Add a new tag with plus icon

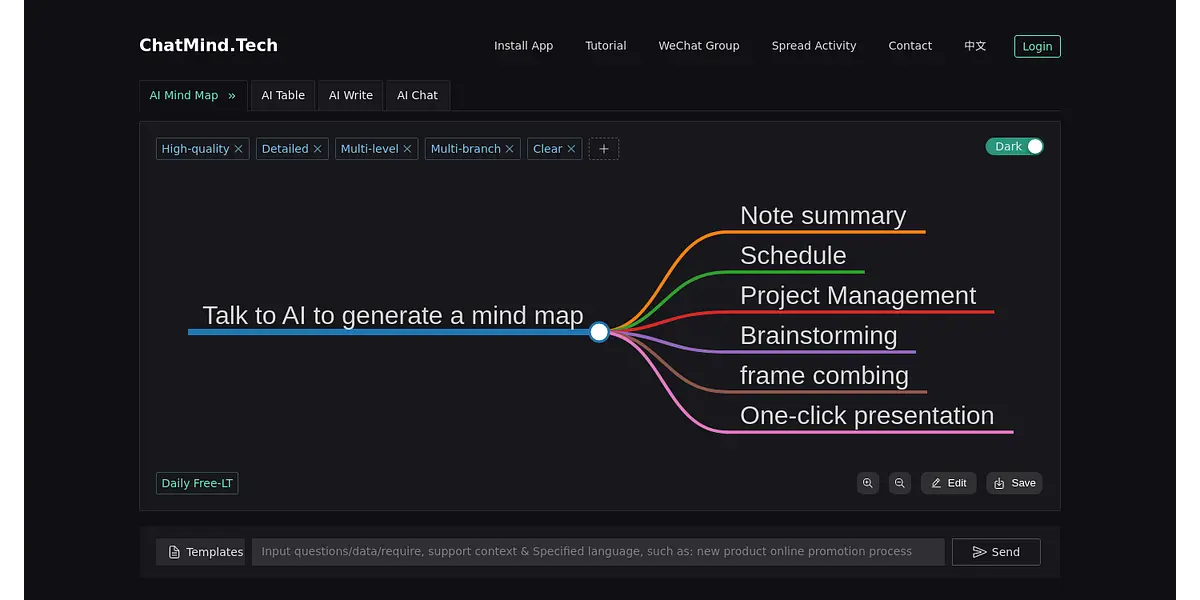point(604,149)
